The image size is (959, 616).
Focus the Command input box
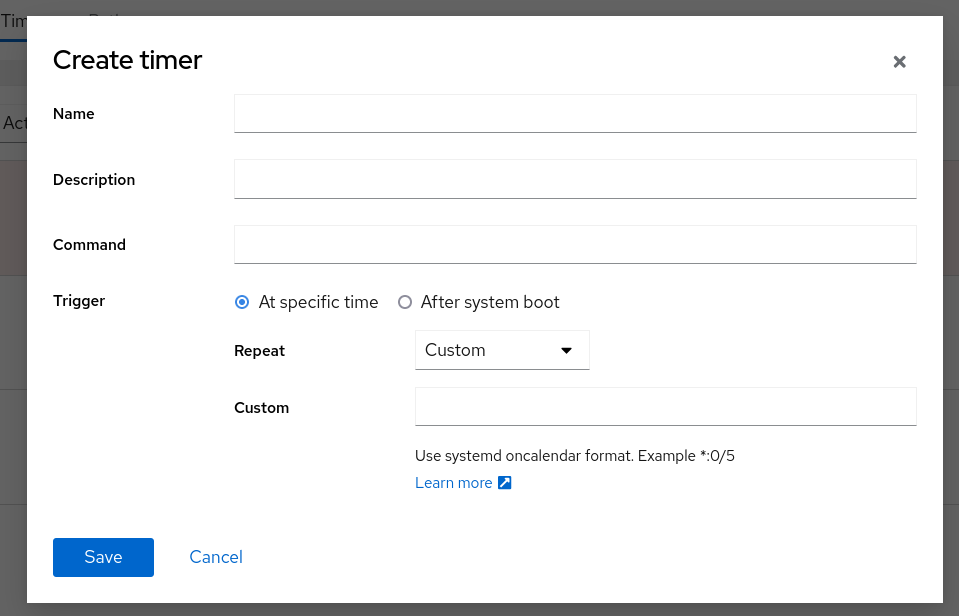tap(575, 245)
